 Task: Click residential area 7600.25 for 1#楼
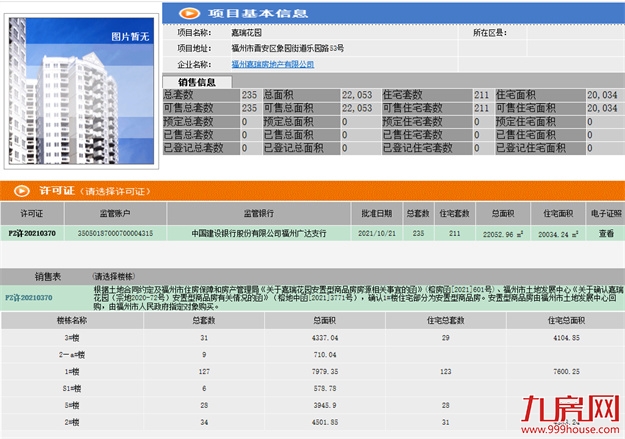tap(566, 371)
